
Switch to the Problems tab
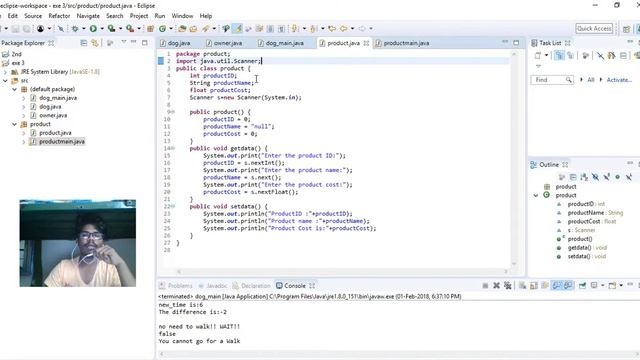point(180,286)
